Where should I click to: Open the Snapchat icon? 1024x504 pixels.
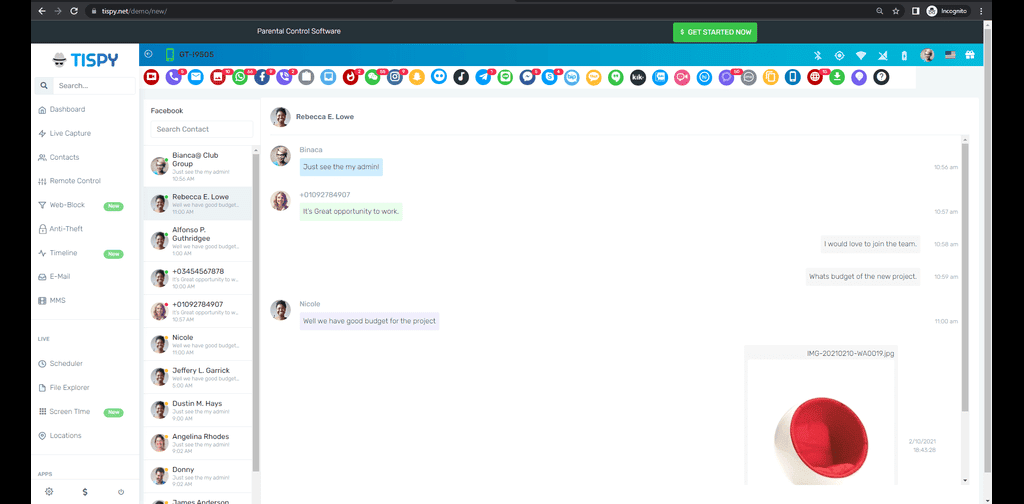click(x=417, y=77)
